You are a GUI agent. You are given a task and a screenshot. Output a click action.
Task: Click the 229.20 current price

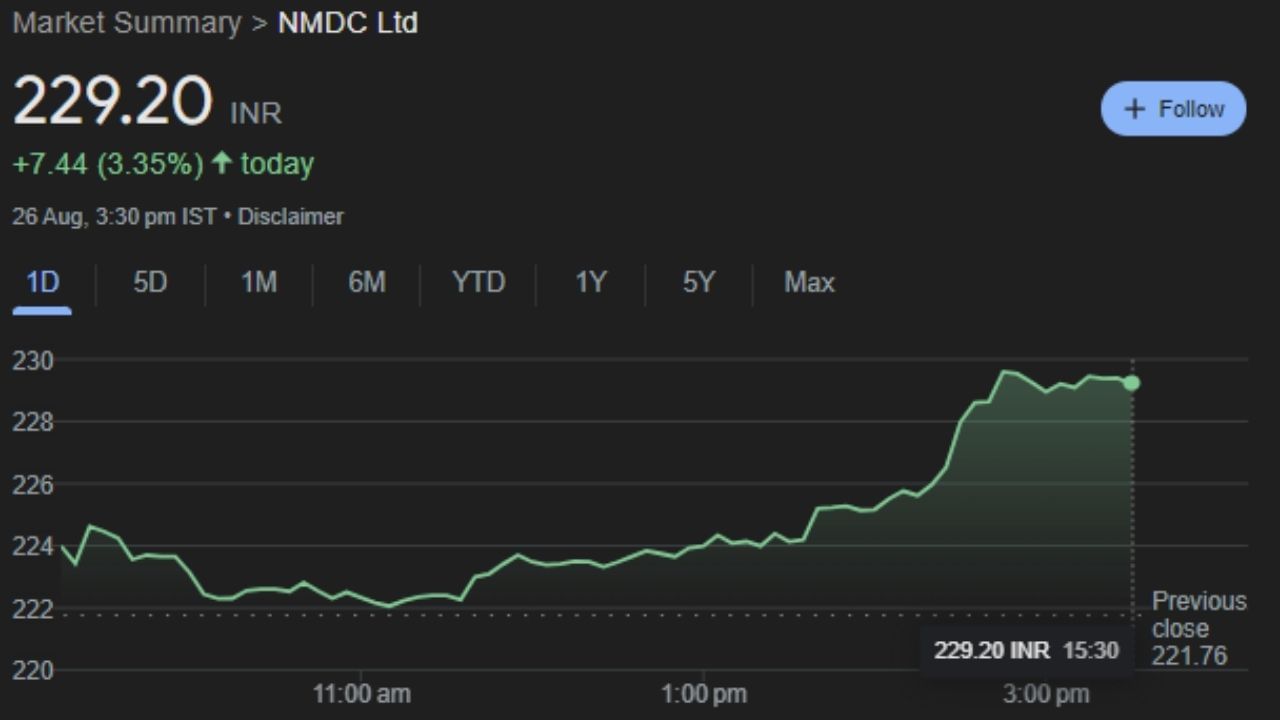tap(112, 102)
